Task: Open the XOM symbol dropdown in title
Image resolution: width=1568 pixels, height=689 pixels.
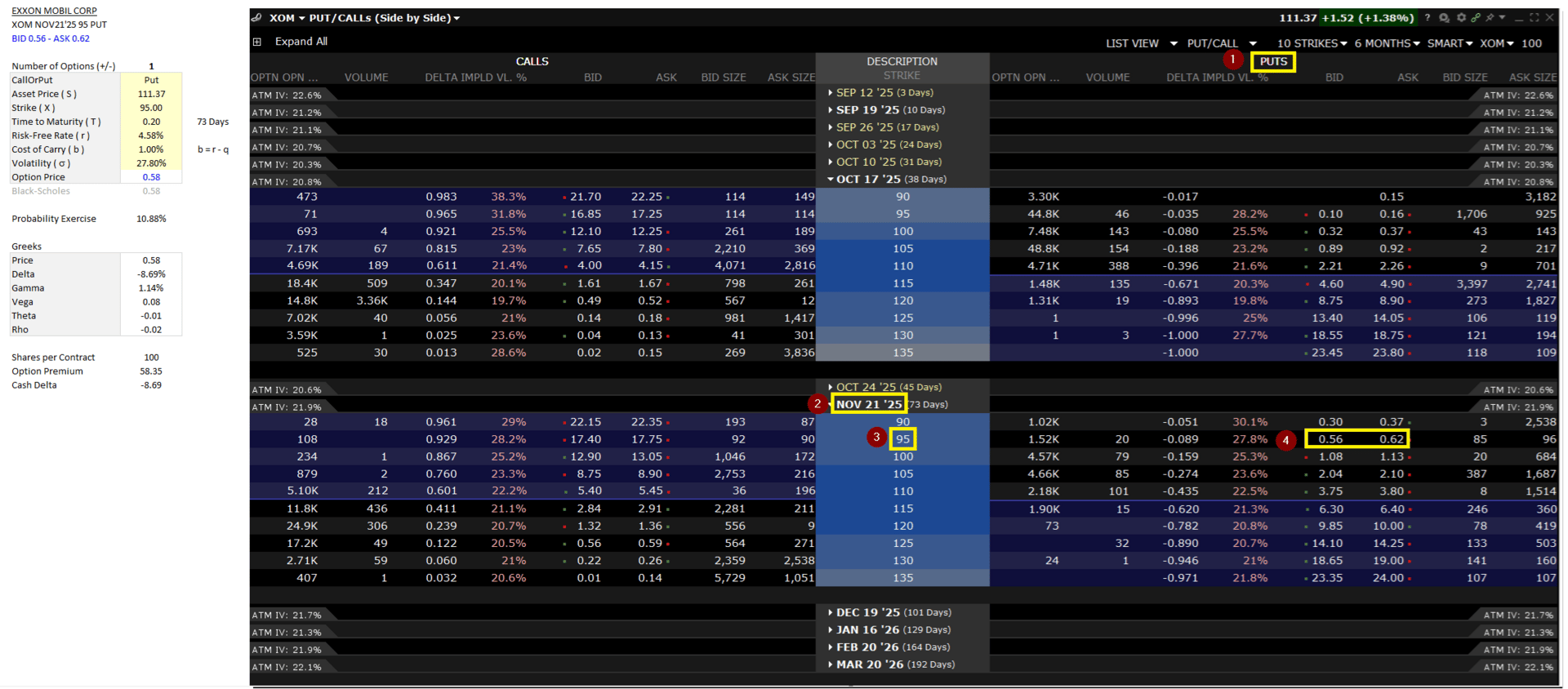Action: point(287,18)
